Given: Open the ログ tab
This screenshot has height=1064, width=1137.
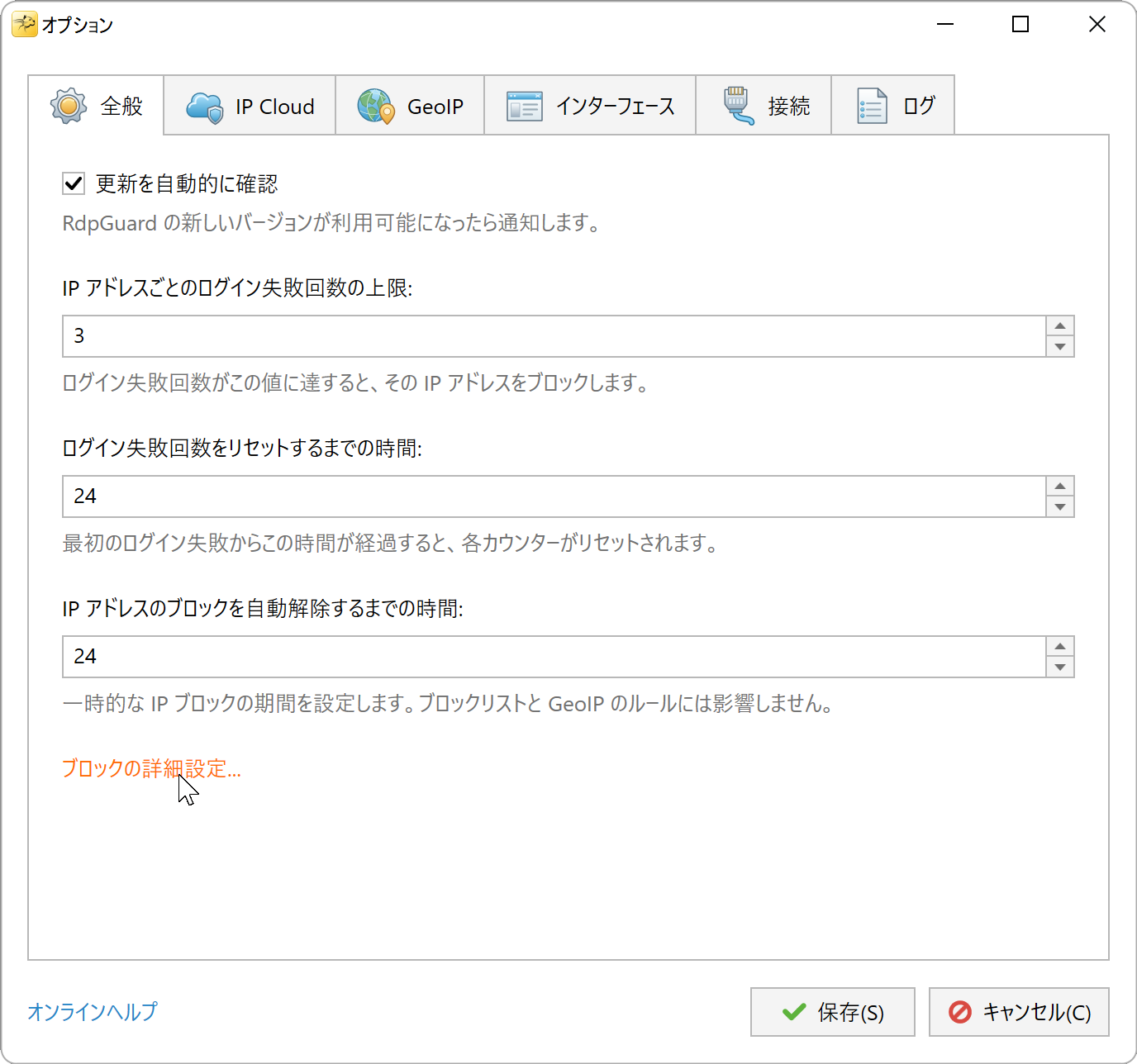Looking at the screenshot, I should [893, 106].
